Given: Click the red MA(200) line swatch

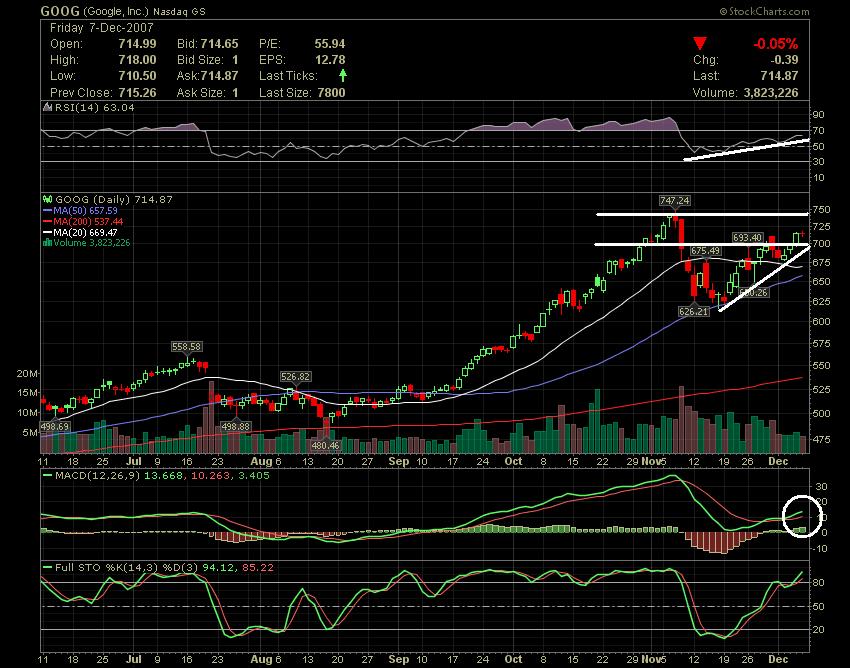Looking at the screenshot, I should (47, 221).
